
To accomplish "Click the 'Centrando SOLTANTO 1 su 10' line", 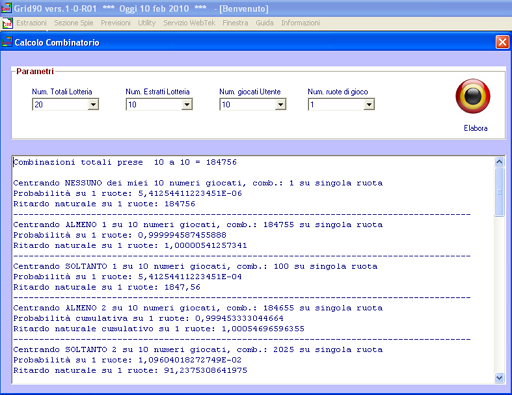I will coord(195,266).
